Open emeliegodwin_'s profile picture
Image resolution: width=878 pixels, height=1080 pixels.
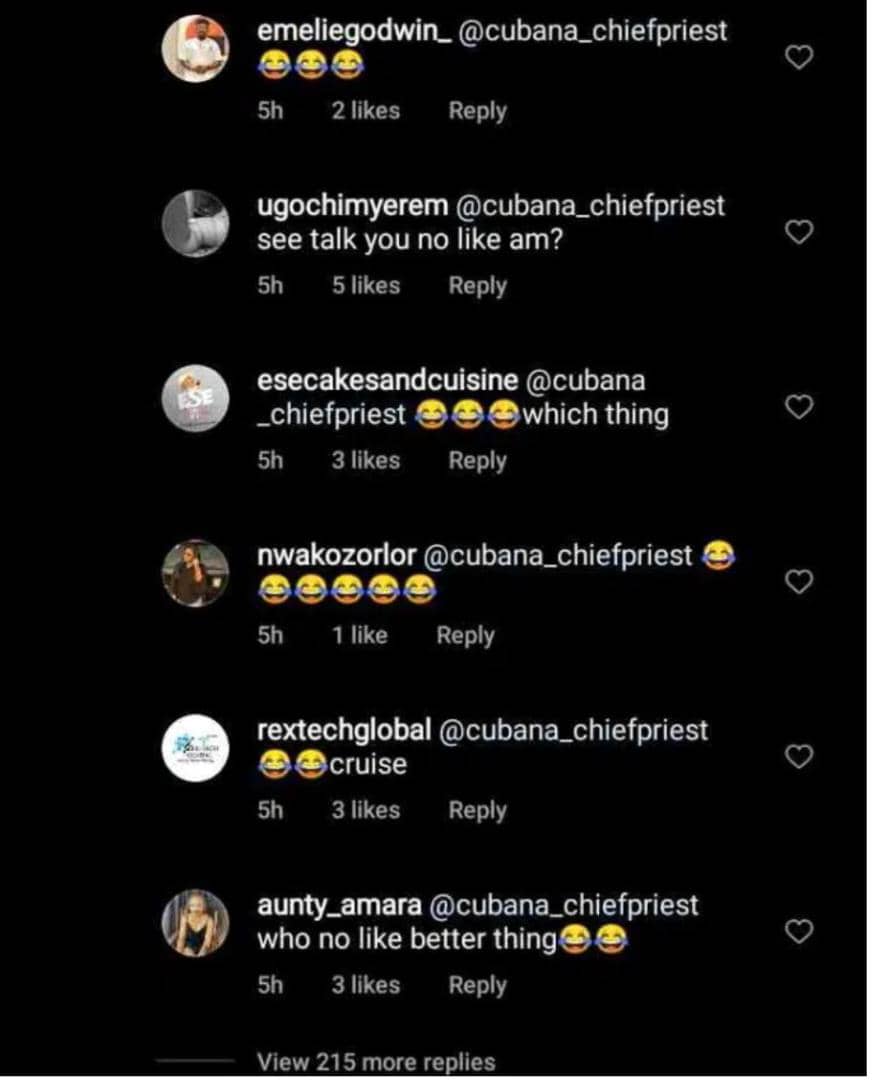[195, 50]
